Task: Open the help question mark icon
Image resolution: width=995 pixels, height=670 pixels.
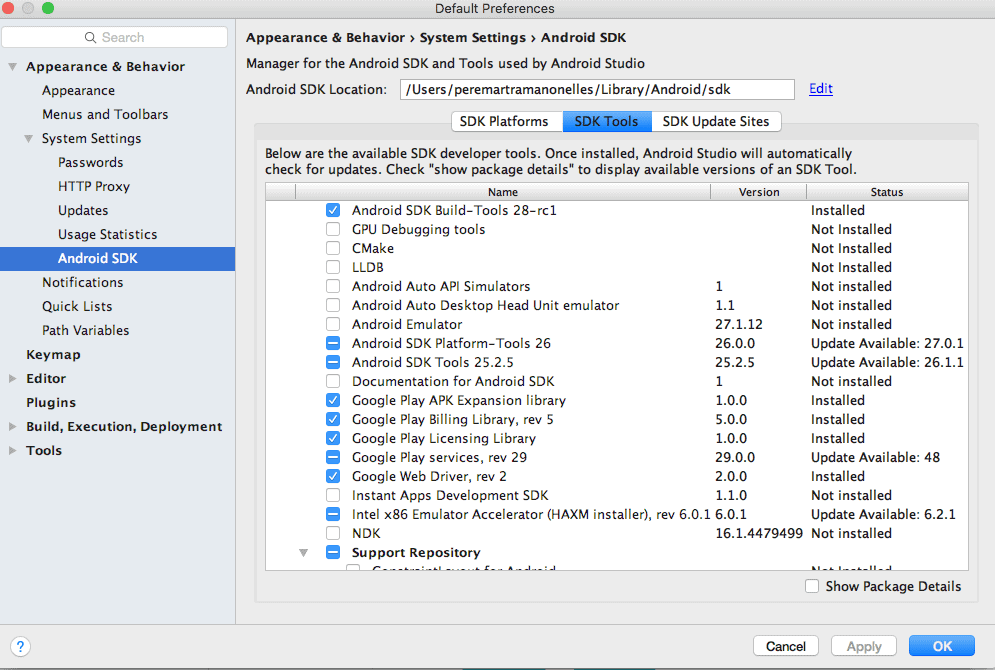Action: click(x=20, y=647)
